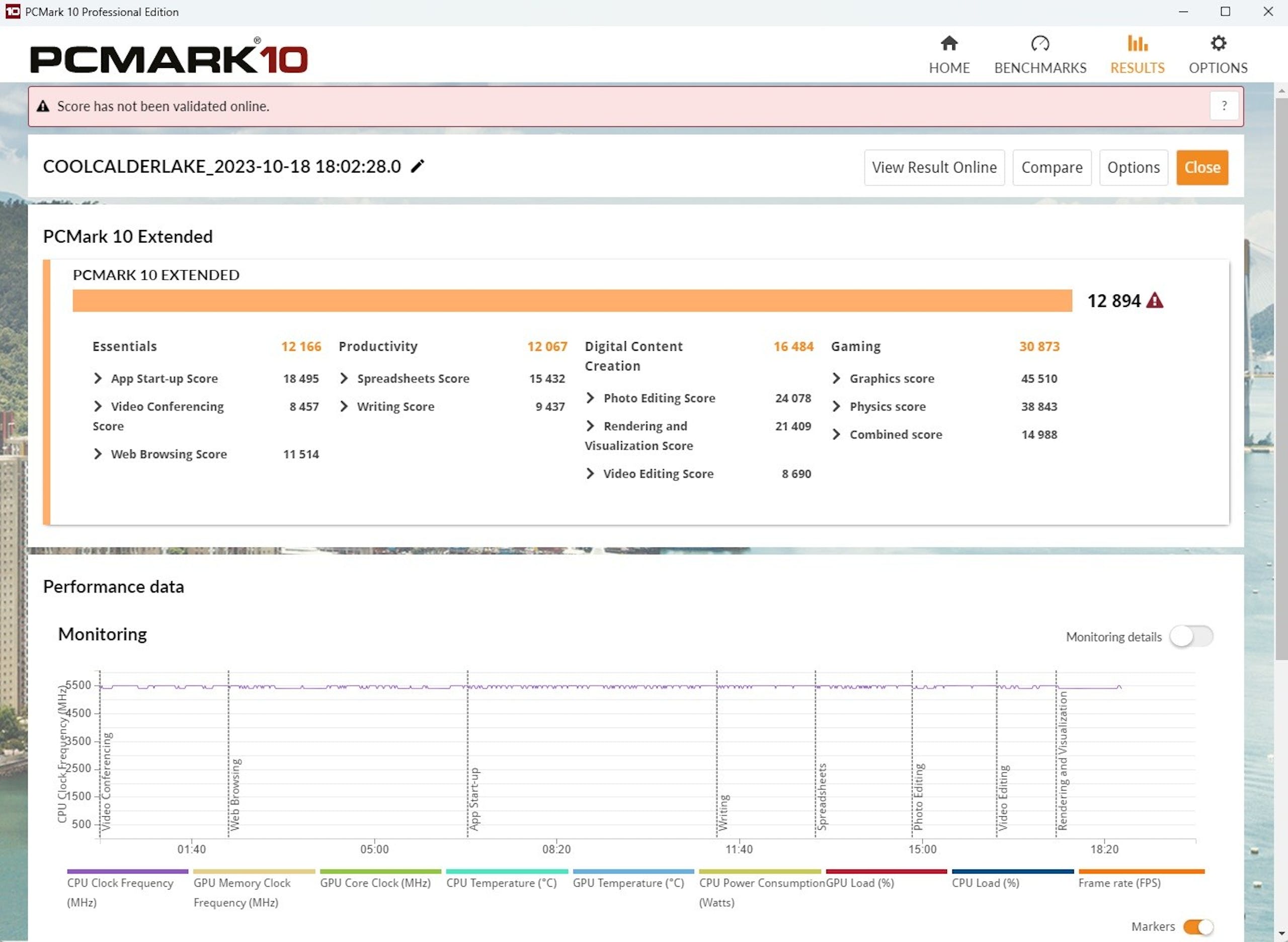The image size is (1288, 942).
Task: Switch to the BENCHMARKS tab label
Action: click(x=1040, y=68)
